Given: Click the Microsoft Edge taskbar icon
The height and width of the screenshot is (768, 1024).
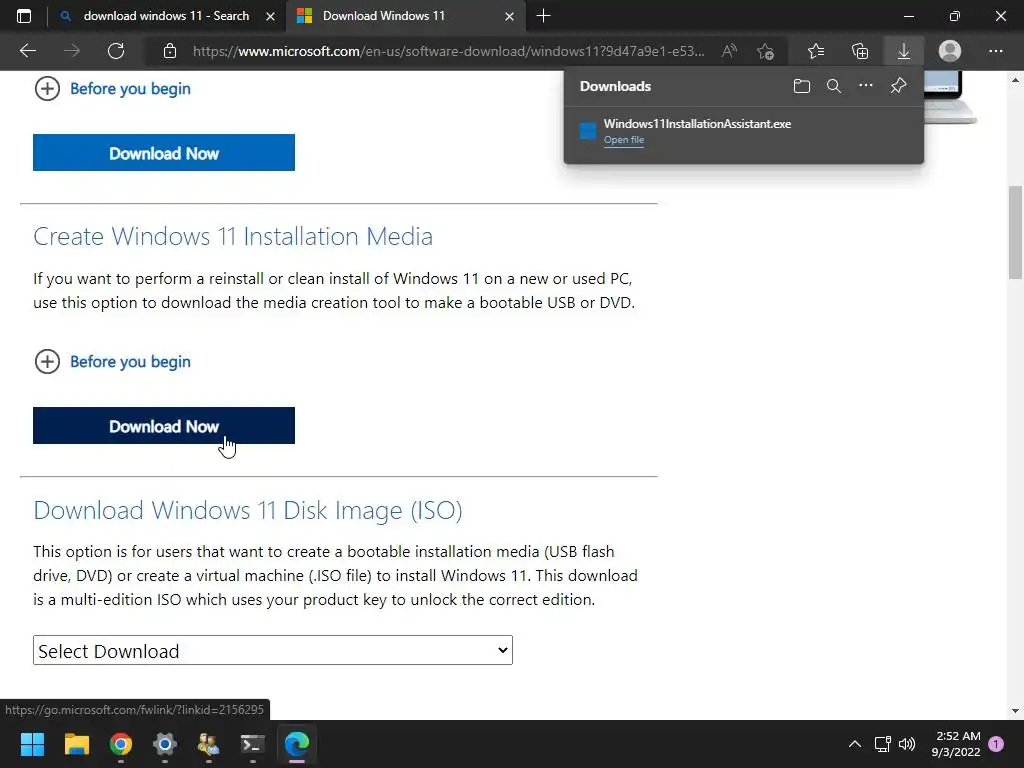Looking at the screenshot, I should (x=296, y=744).
